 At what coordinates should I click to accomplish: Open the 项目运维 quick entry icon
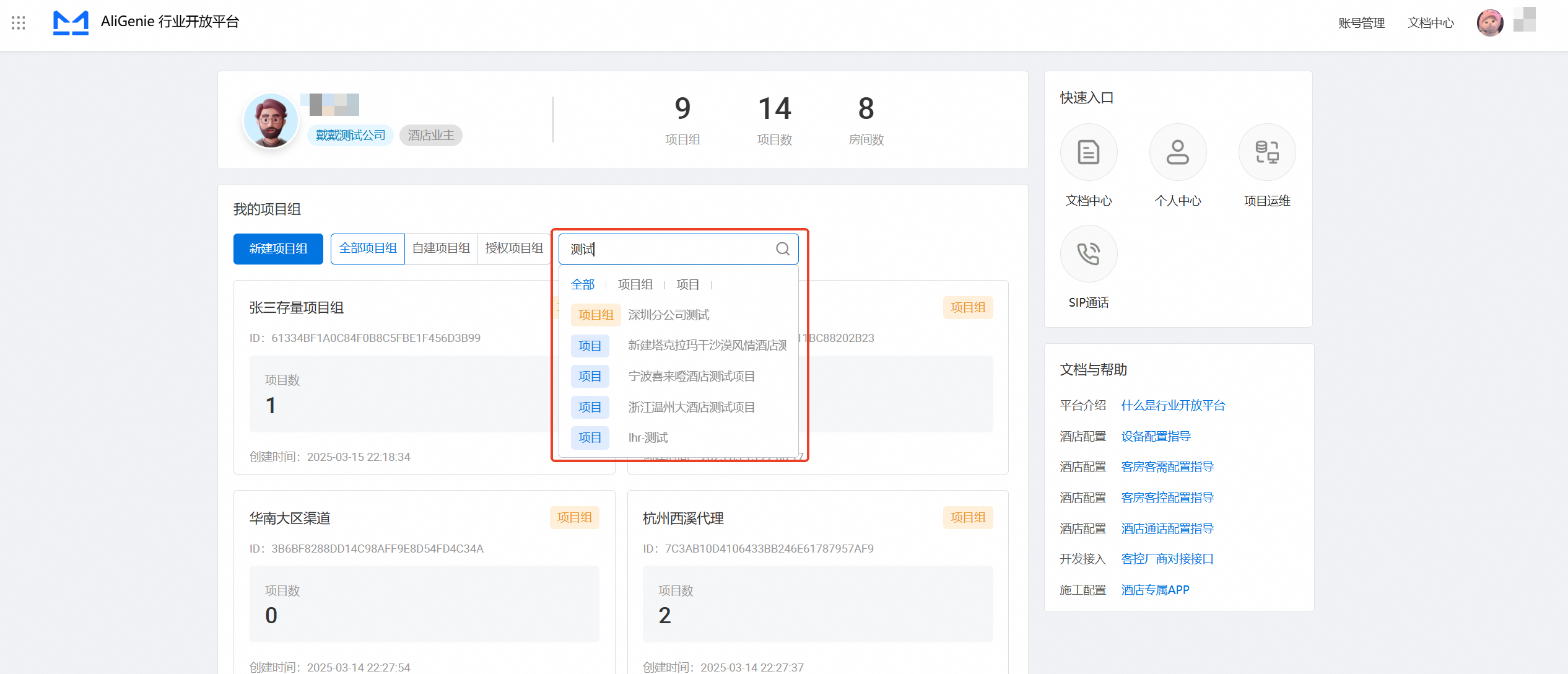(1267, 152)
